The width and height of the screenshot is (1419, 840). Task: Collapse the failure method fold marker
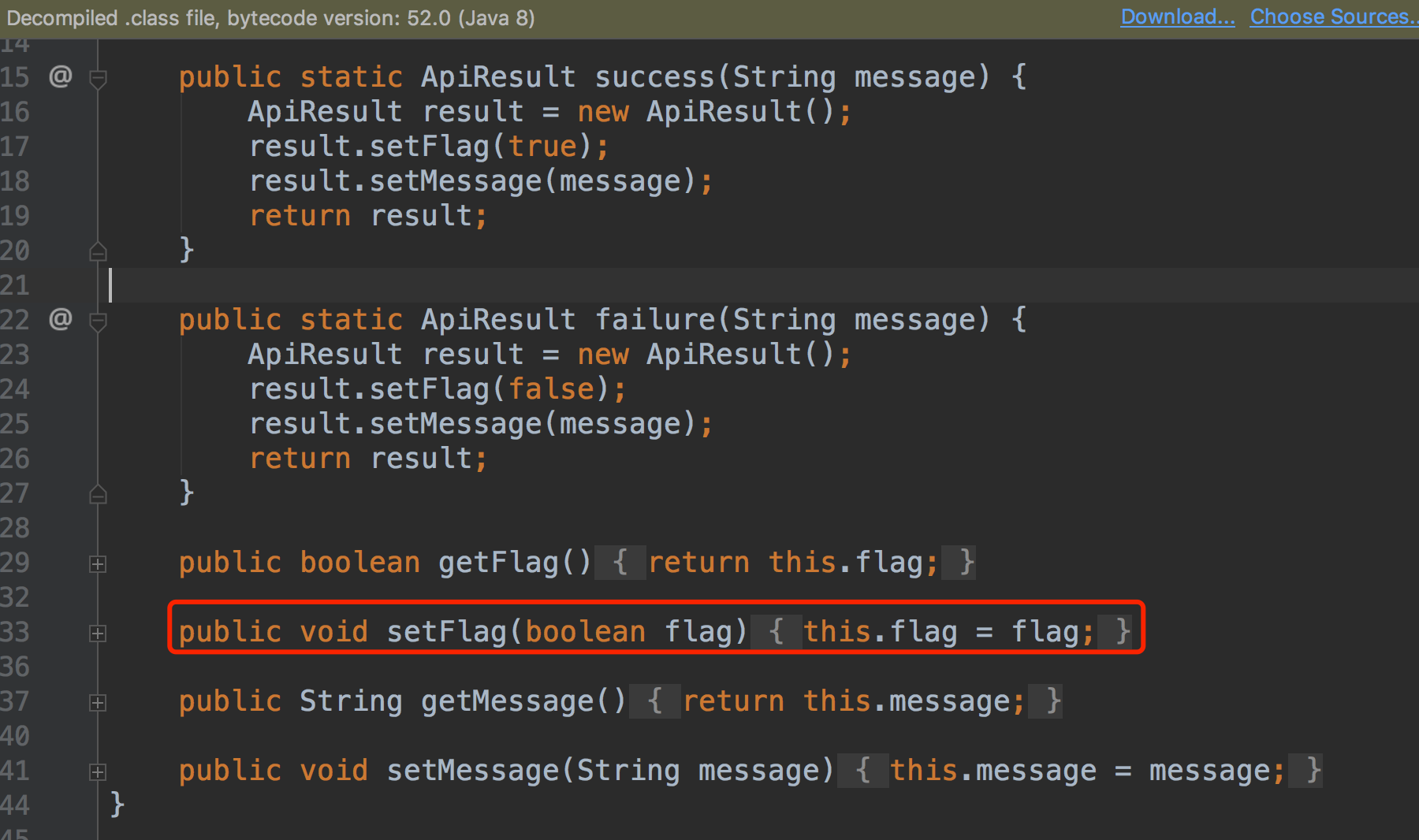(98, 322)
